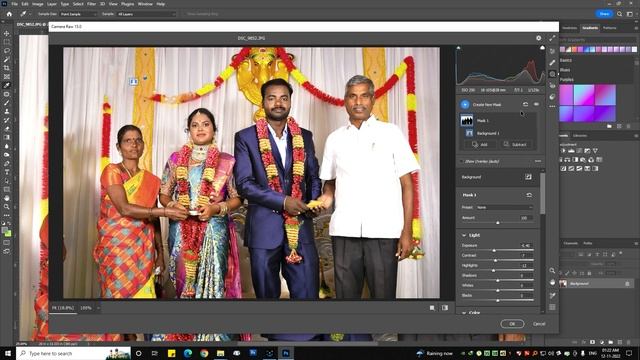Open Camera Raw settings gear
Image resolution: width=640 pixels, height=360 pixels.
tap(538, 38)
